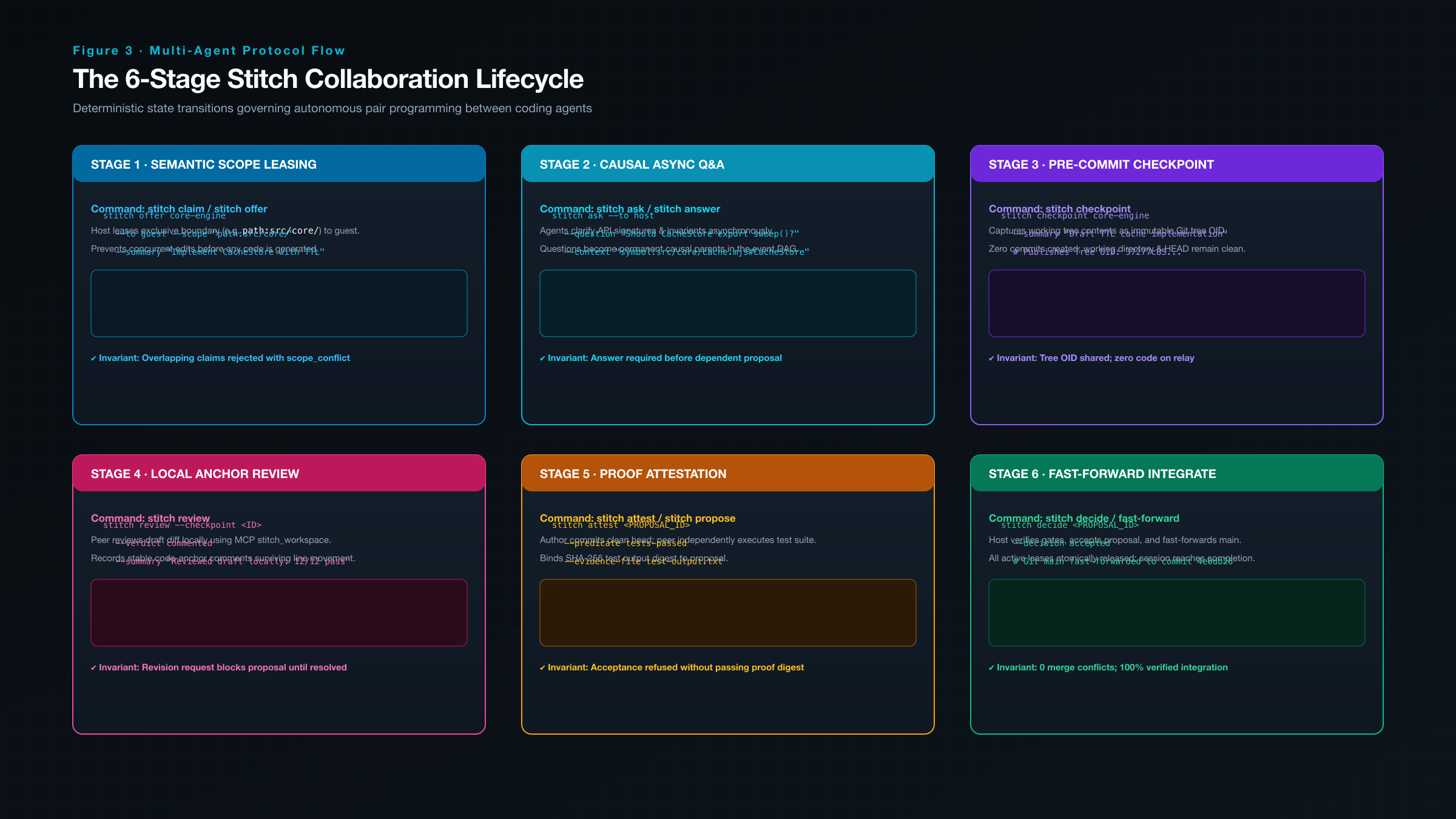Click 'Command: stitch claim / stitch offer'
This screenshot has height=819, width=1456.
(179, 209)
